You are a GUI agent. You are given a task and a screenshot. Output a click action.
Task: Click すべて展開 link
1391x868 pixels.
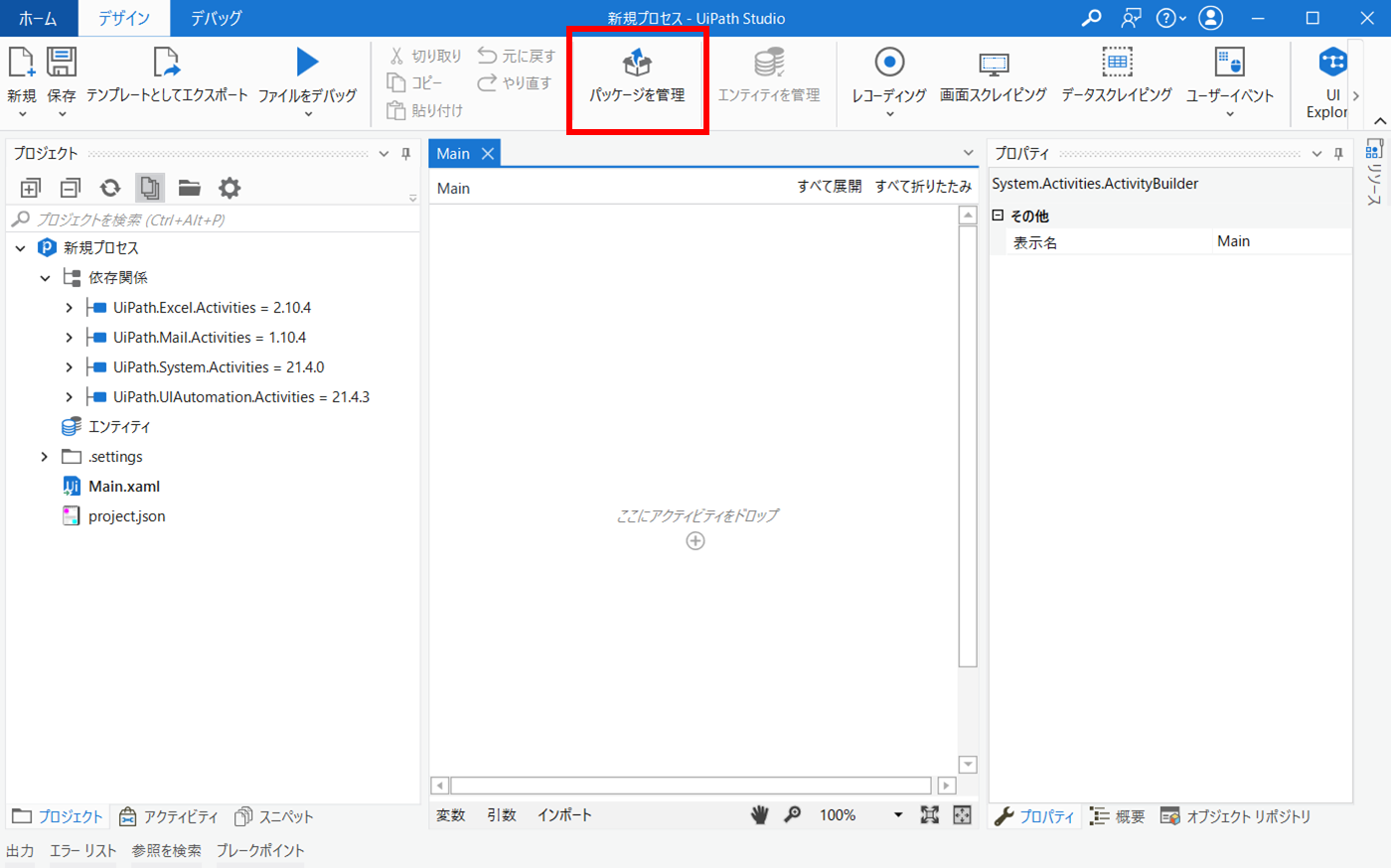tap(830, 187)
